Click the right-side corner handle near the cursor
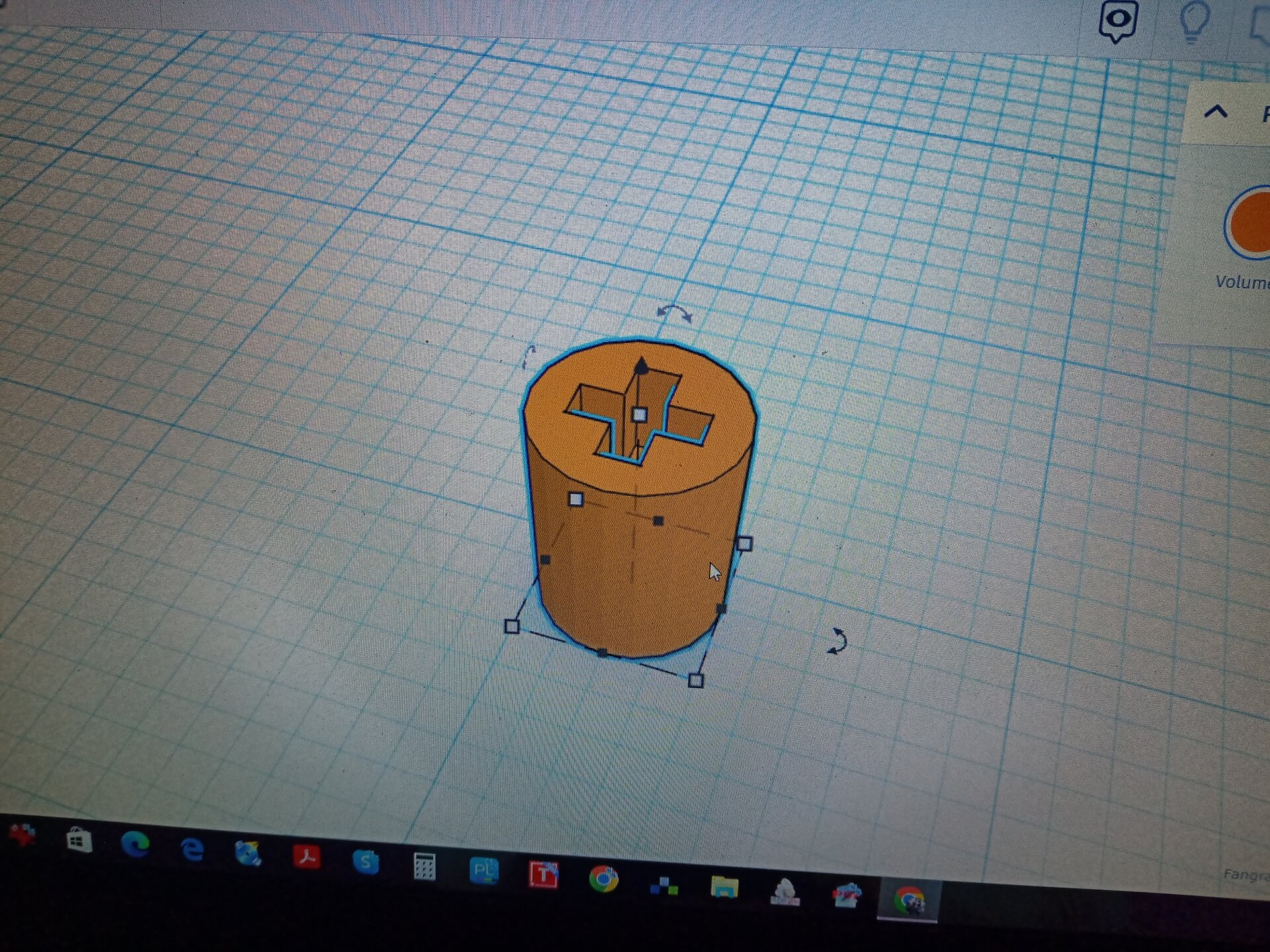 (x=744, y=544)
